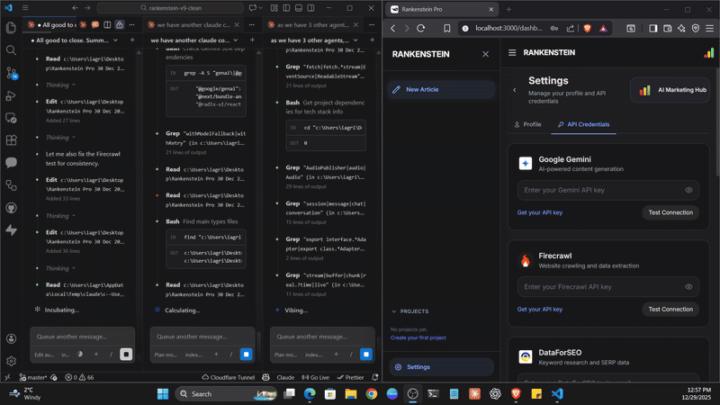Click the VS Code hamburger menu icon
Screen dimensions: 720x405
click(x=25, y=8)
